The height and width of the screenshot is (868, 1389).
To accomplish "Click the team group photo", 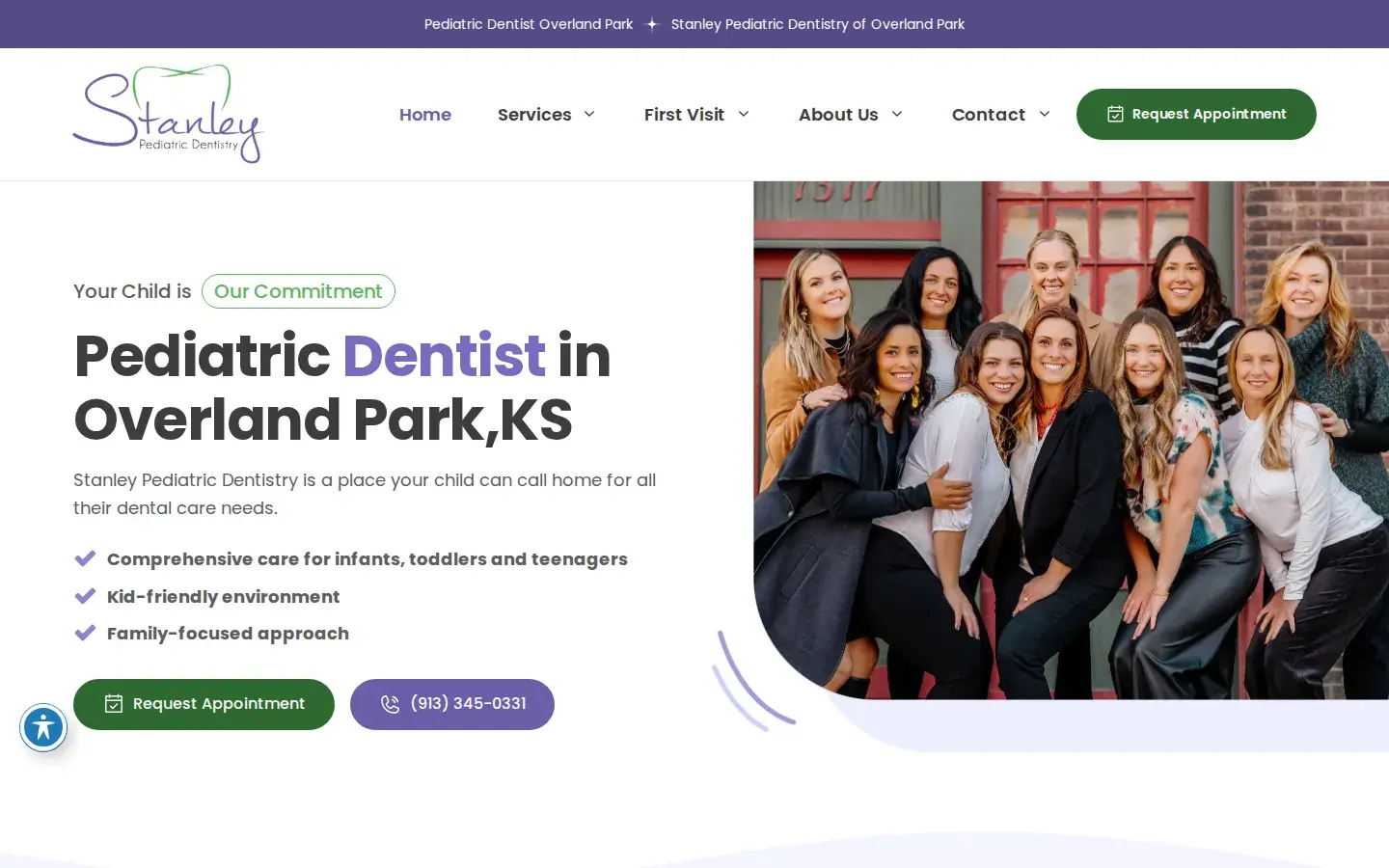I will [1071, 440].
